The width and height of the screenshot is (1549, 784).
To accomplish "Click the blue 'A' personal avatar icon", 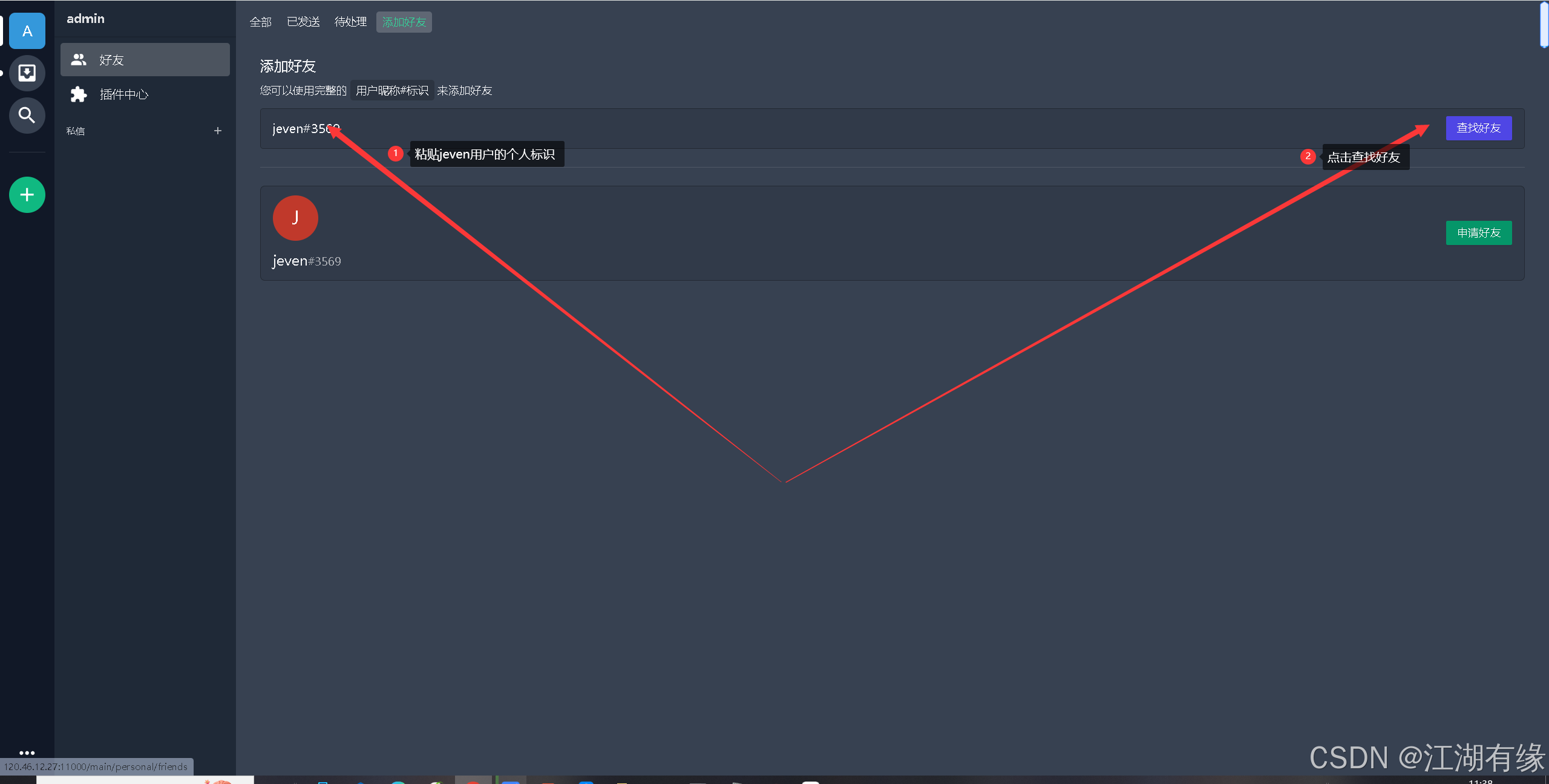I will (x=27, y=31).
